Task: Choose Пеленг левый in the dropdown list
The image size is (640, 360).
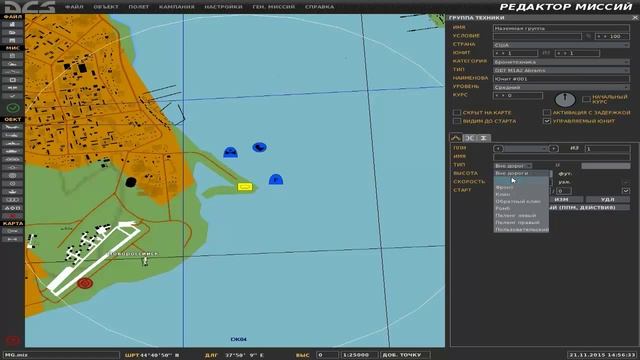Action: click(x=521, y=216)
